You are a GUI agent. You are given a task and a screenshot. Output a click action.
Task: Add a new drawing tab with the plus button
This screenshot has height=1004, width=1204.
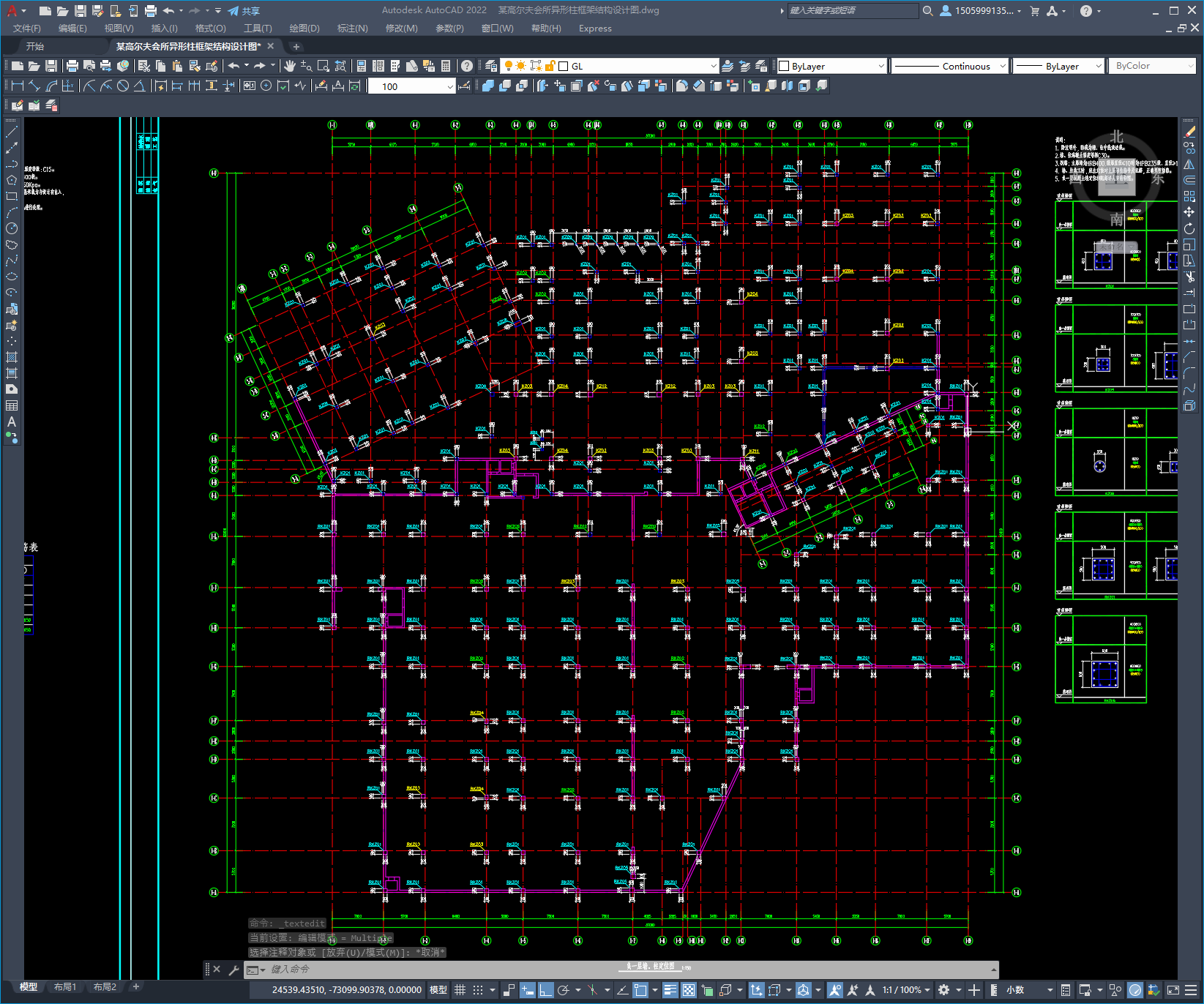[296, 46]
